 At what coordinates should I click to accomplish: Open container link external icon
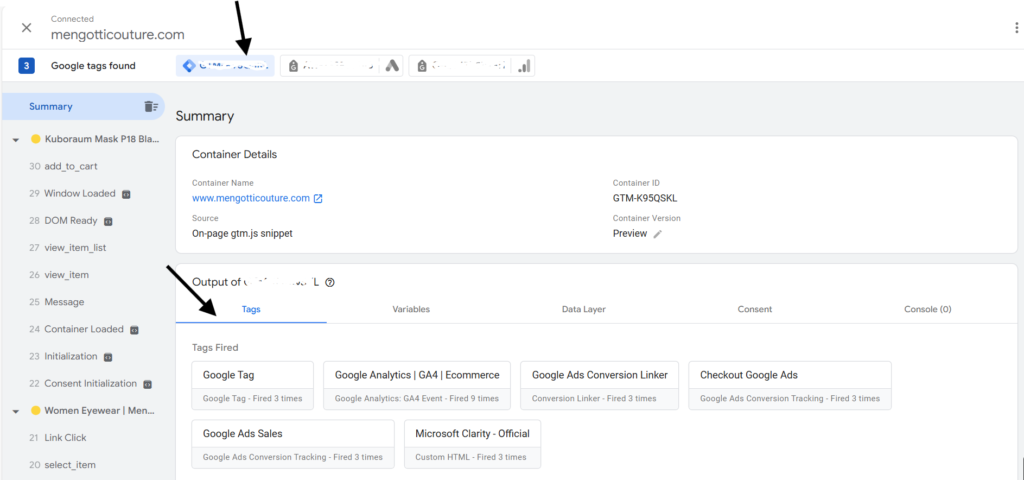(x=318, y=199)
